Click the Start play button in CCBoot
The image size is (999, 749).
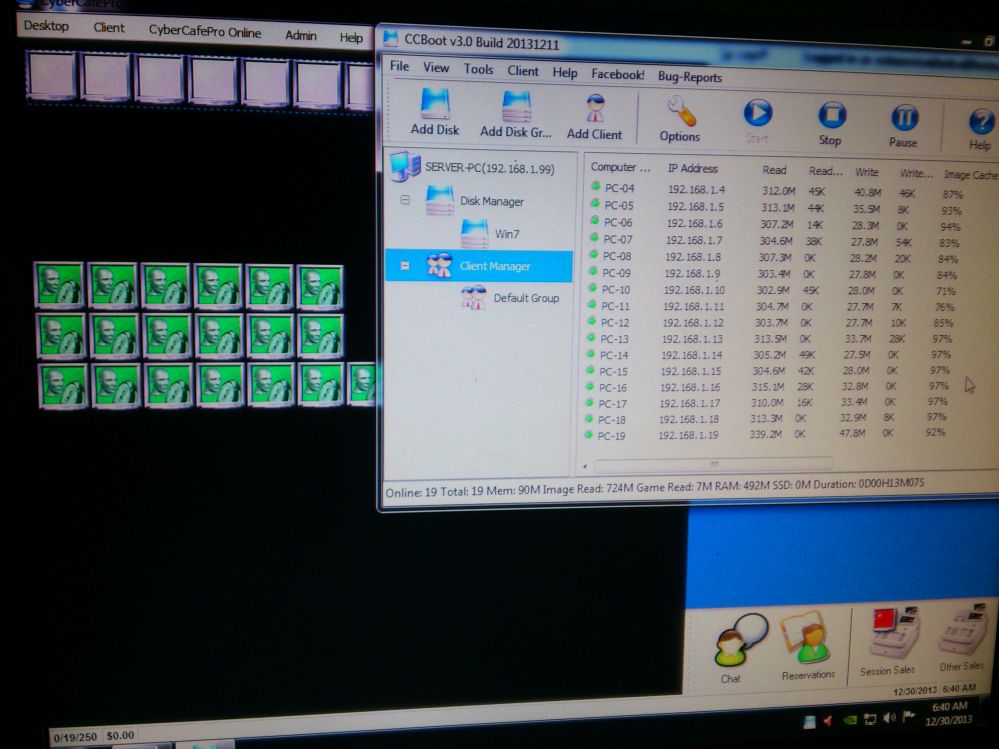click(758, 120)
